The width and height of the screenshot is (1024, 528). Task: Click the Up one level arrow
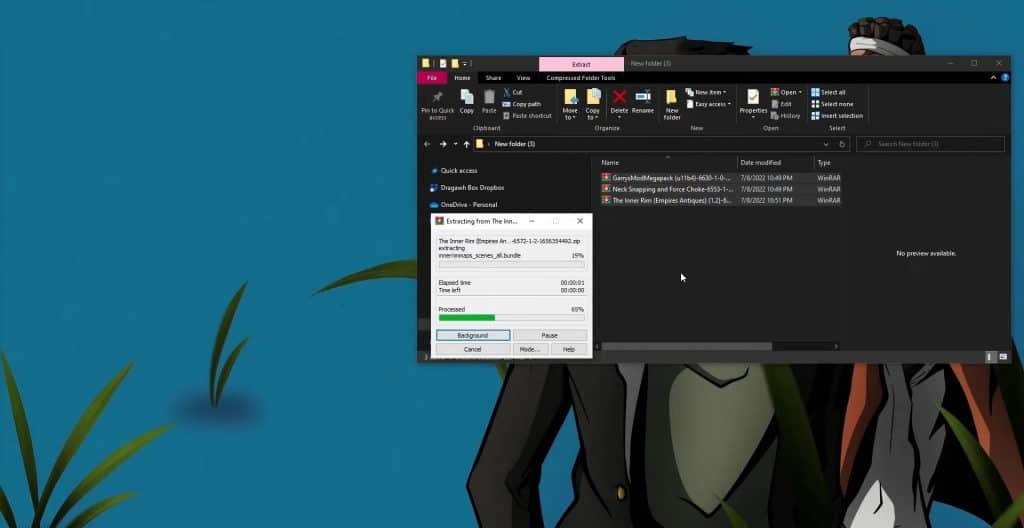[466, 144]
